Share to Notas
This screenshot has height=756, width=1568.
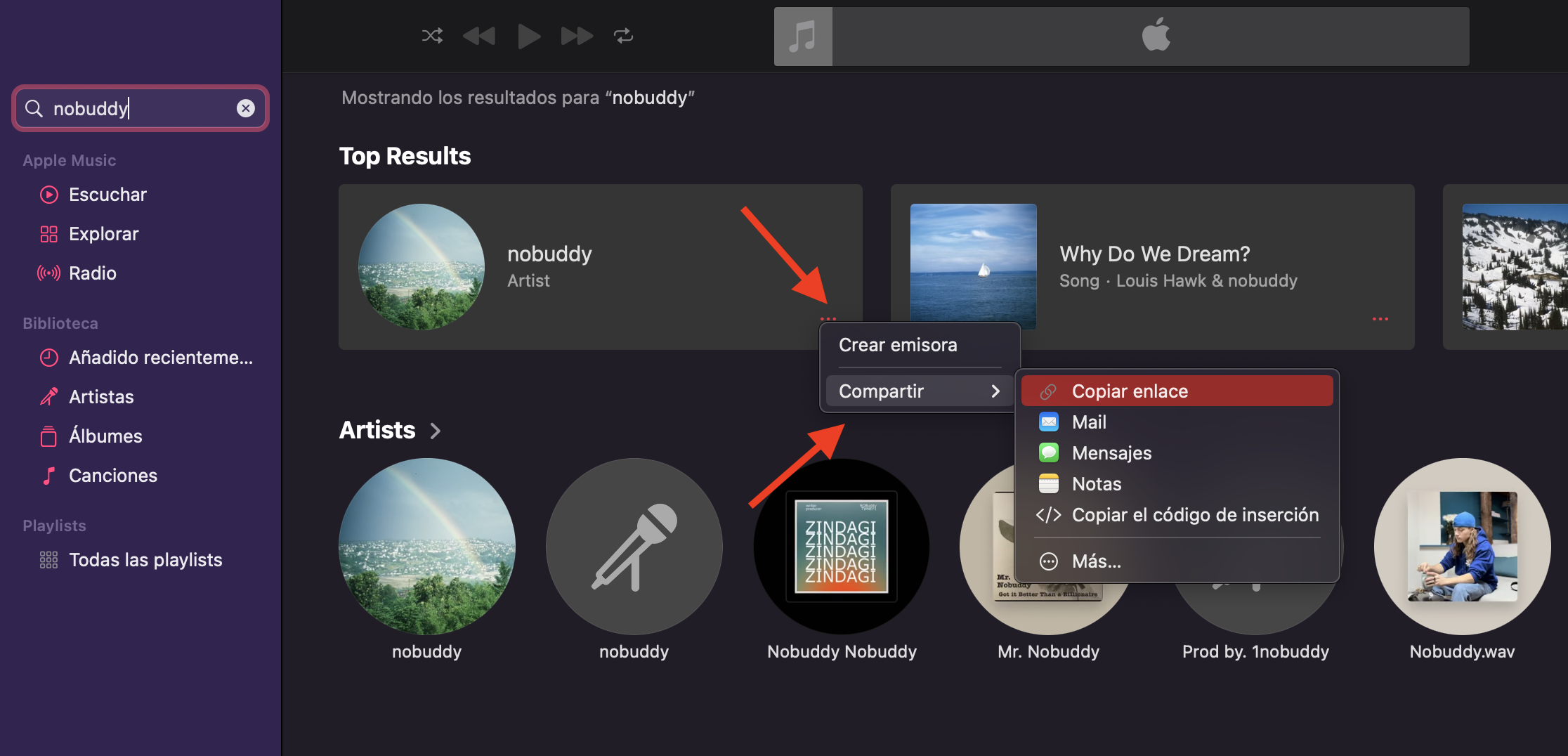[1177, 484]
